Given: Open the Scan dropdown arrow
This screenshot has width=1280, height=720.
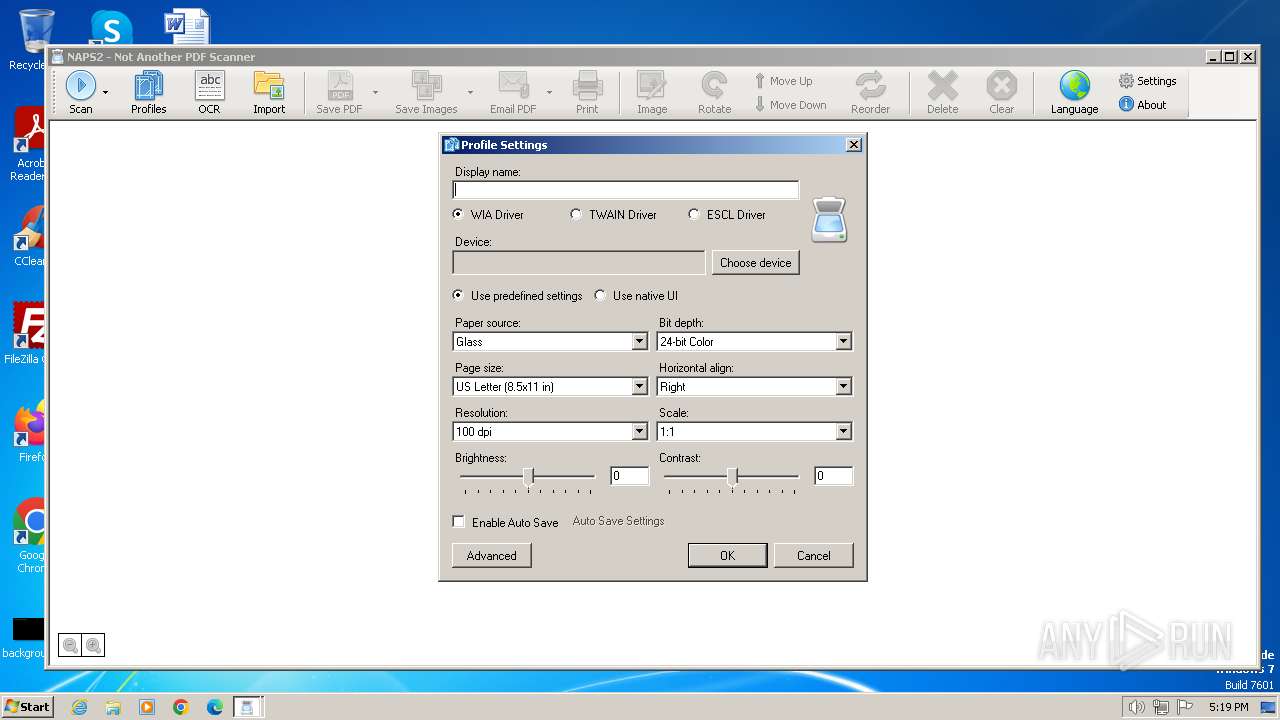Looking at the screenshot, I should click(106, 93).
